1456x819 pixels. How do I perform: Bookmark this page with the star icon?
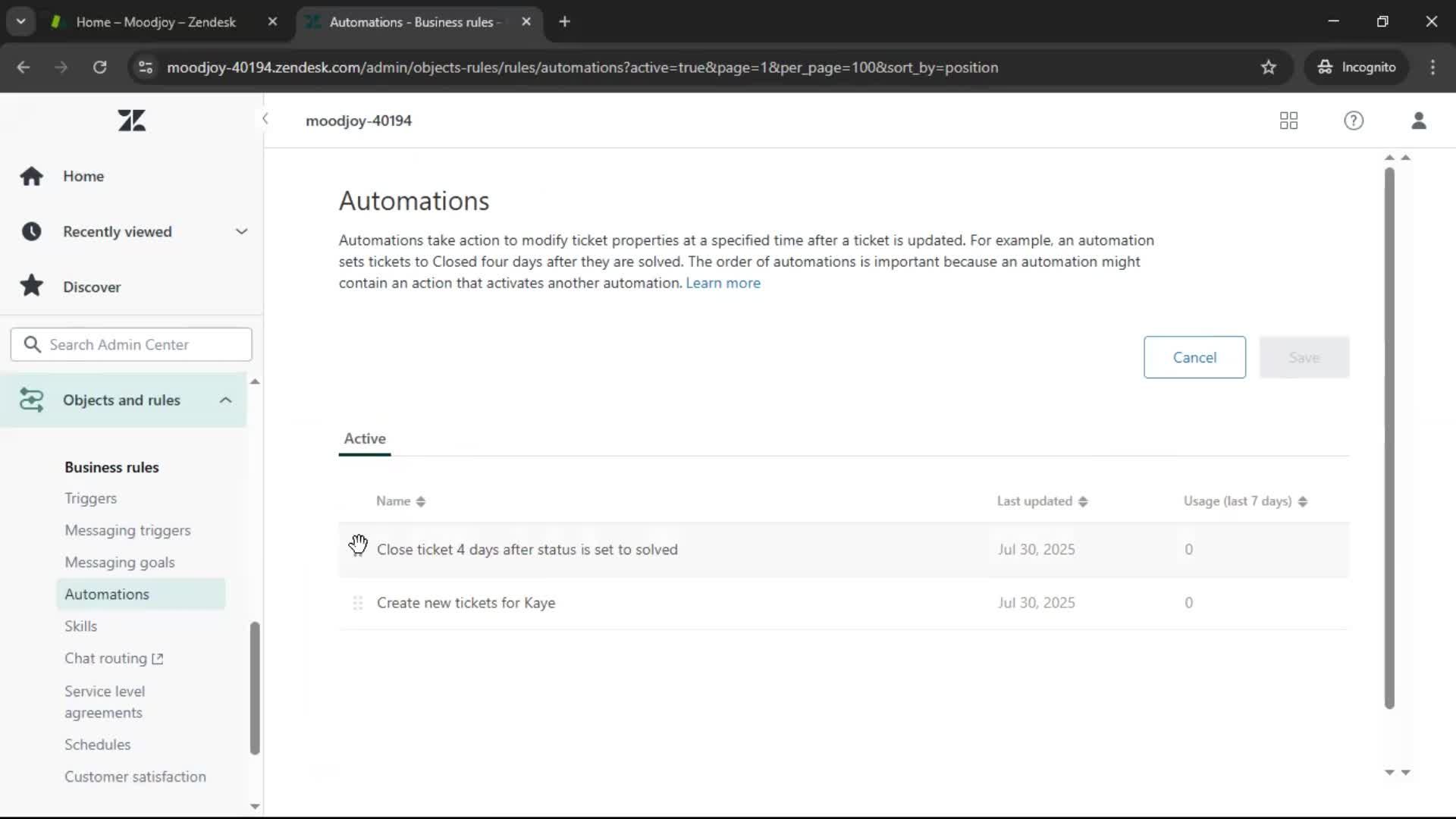tap(1269, 67)
